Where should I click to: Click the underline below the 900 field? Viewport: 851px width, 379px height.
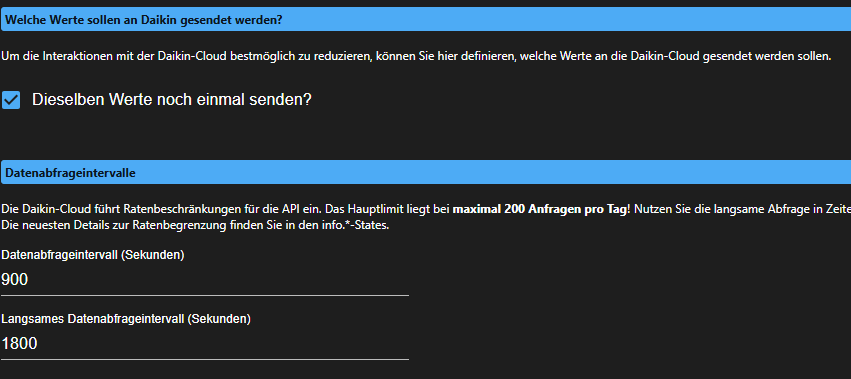(205, 296)
